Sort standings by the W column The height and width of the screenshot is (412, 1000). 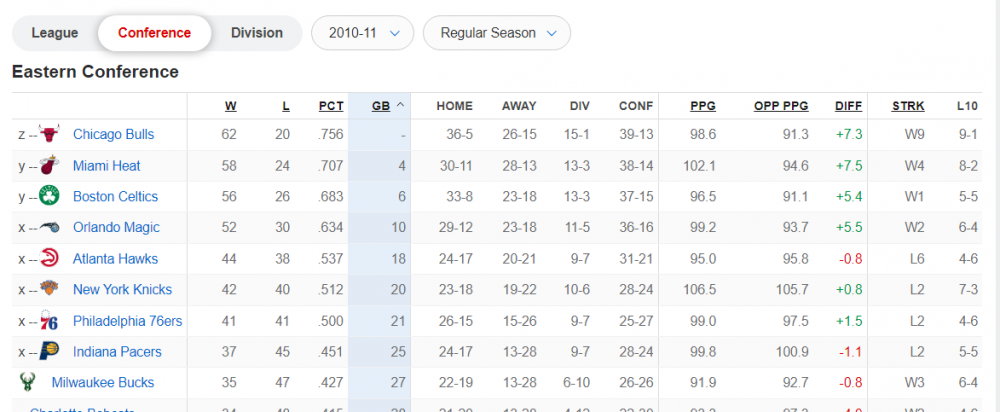[x=230, y=106]
